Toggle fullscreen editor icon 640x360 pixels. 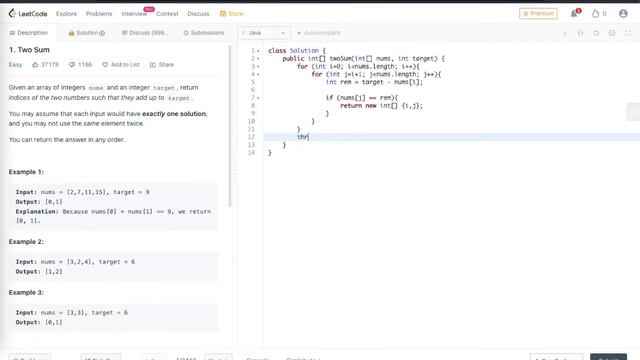627,33
